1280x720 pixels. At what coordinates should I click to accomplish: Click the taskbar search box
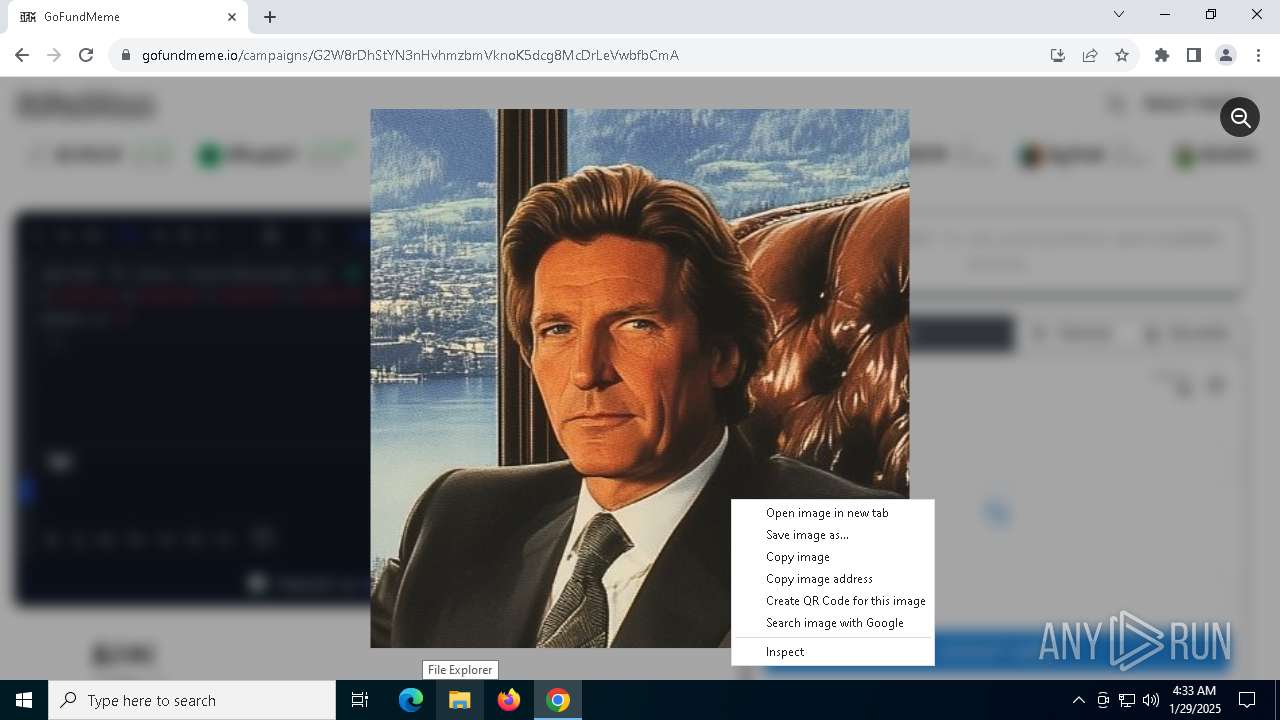pos(192,700)
